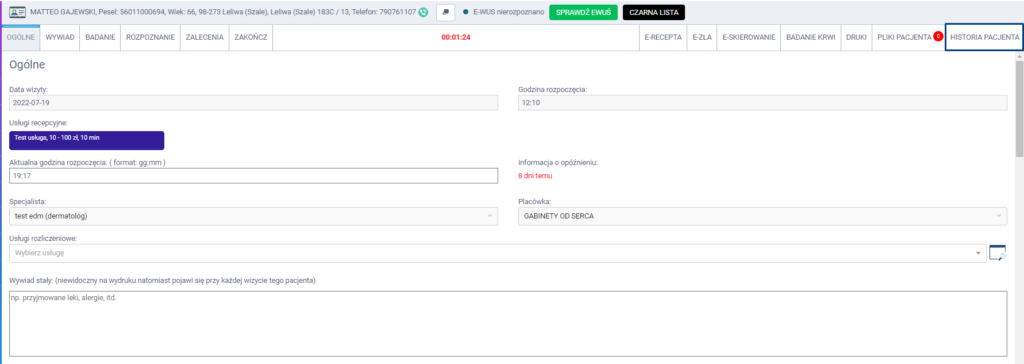Open the E-ZLA tab
The width and height of the screenshot is (1024, 364).
702,38
